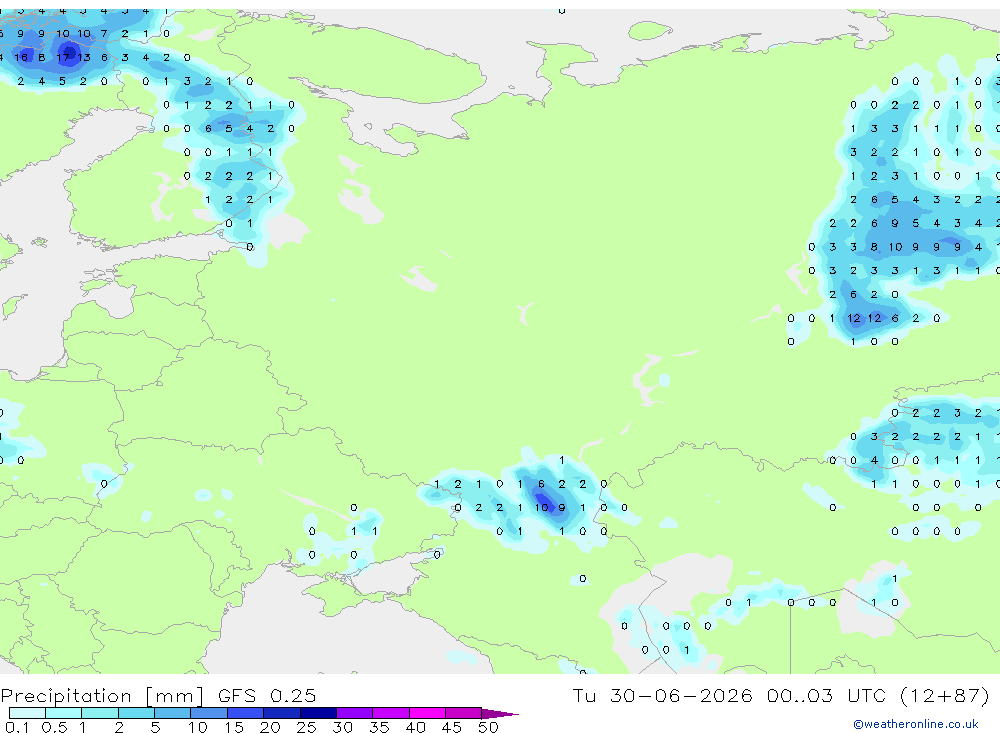Click the 'GFS 0.25' model label

(267, 695)
